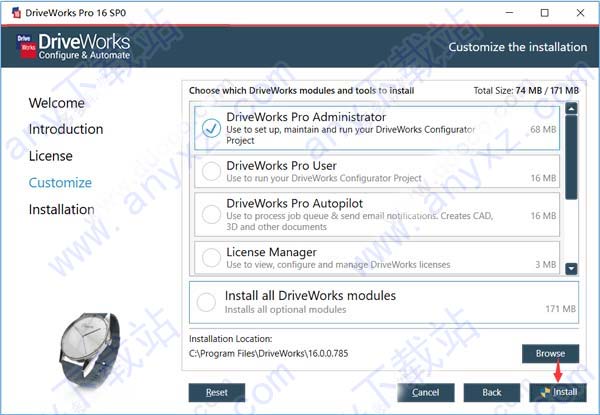Click 'Installation Location:' label
The image size is (600, 415).
click(x=231, y=339)
